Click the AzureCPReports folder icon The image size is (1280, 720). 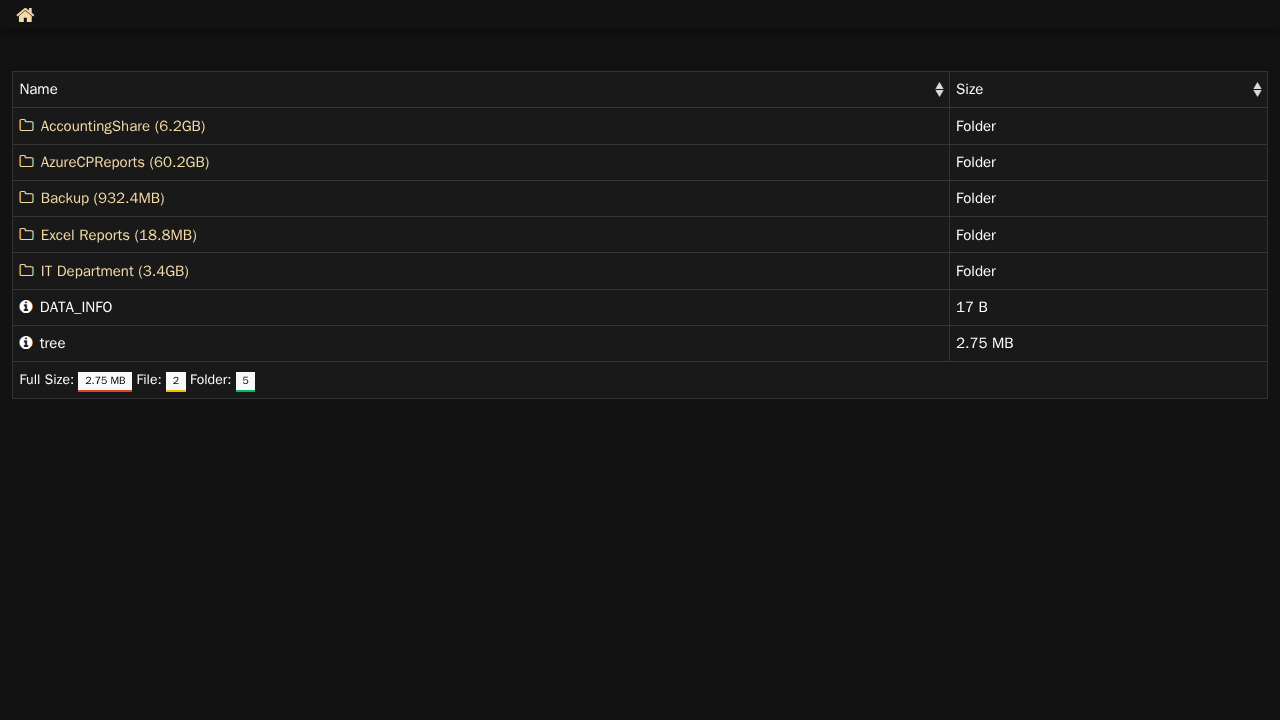click(x=27, y=162)
